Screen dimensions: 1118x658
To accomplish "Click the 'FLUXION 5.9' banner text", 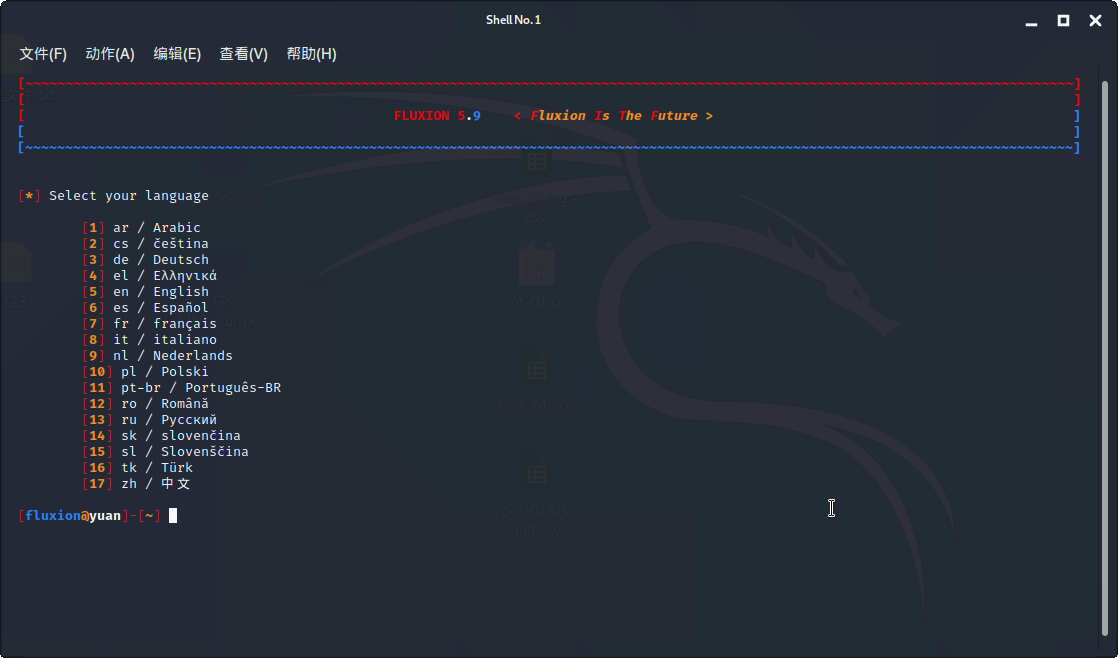I will click(437, 115).
